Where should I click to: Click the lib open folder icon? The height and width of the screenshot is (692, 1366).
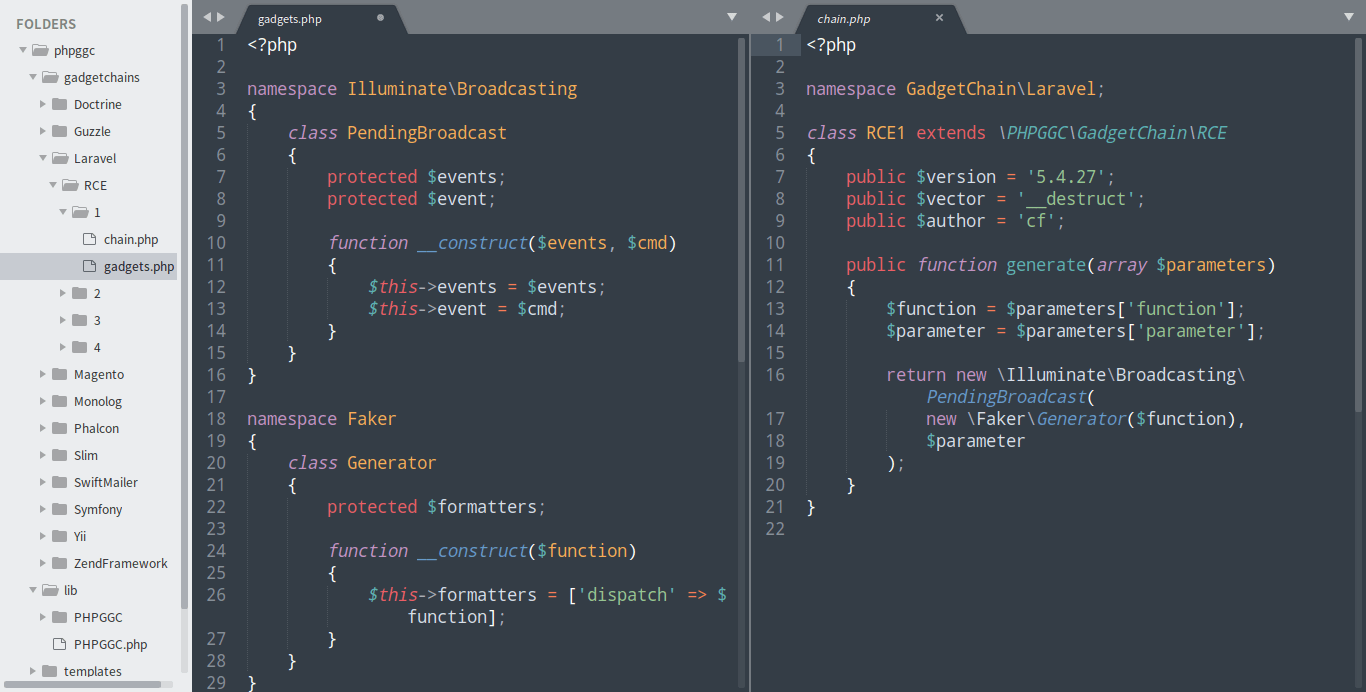49,590
